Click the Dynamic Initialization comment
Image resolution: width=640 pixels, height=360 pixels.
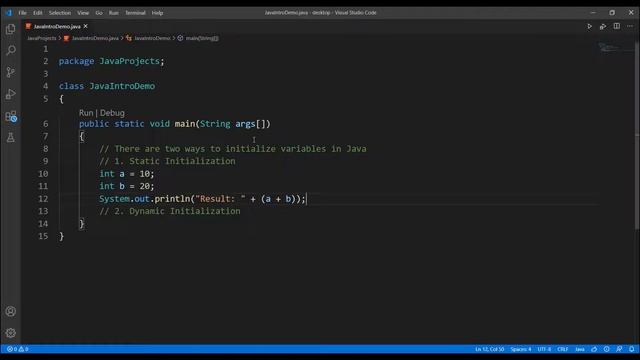(x=170, y=211)
